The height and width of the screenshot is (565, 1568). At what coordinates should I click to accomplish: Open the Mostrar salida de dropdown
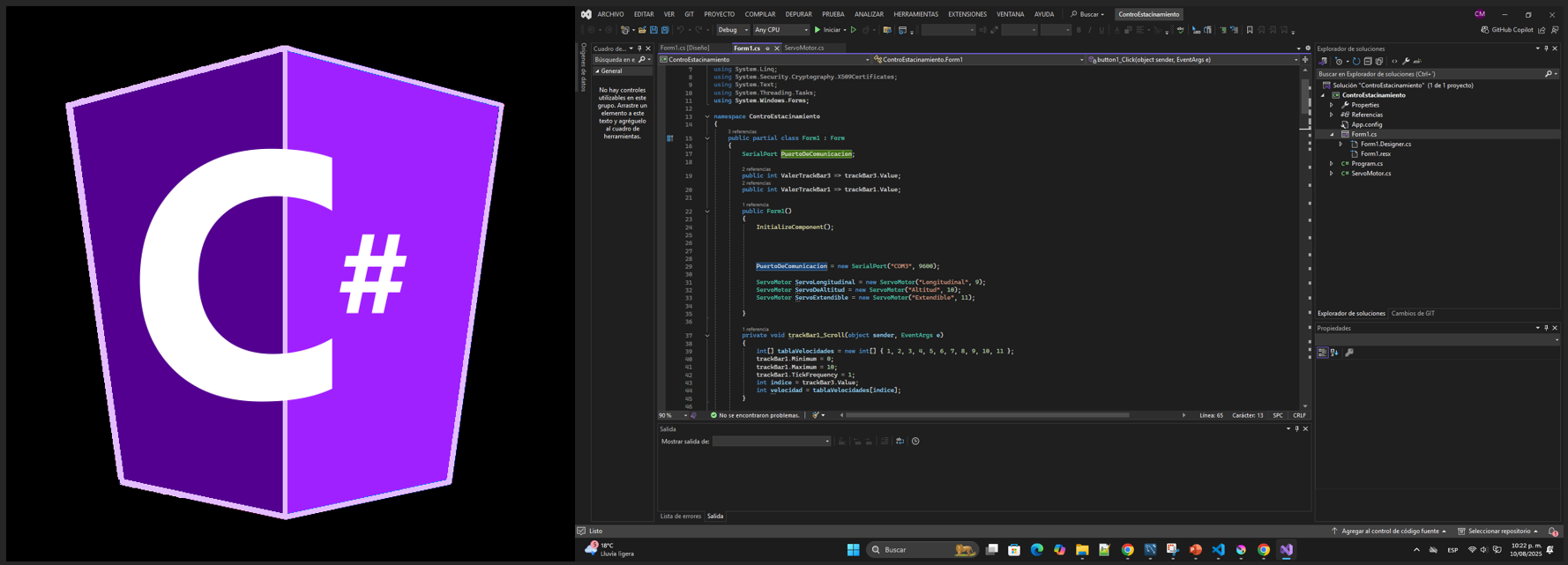click(772, 442)
